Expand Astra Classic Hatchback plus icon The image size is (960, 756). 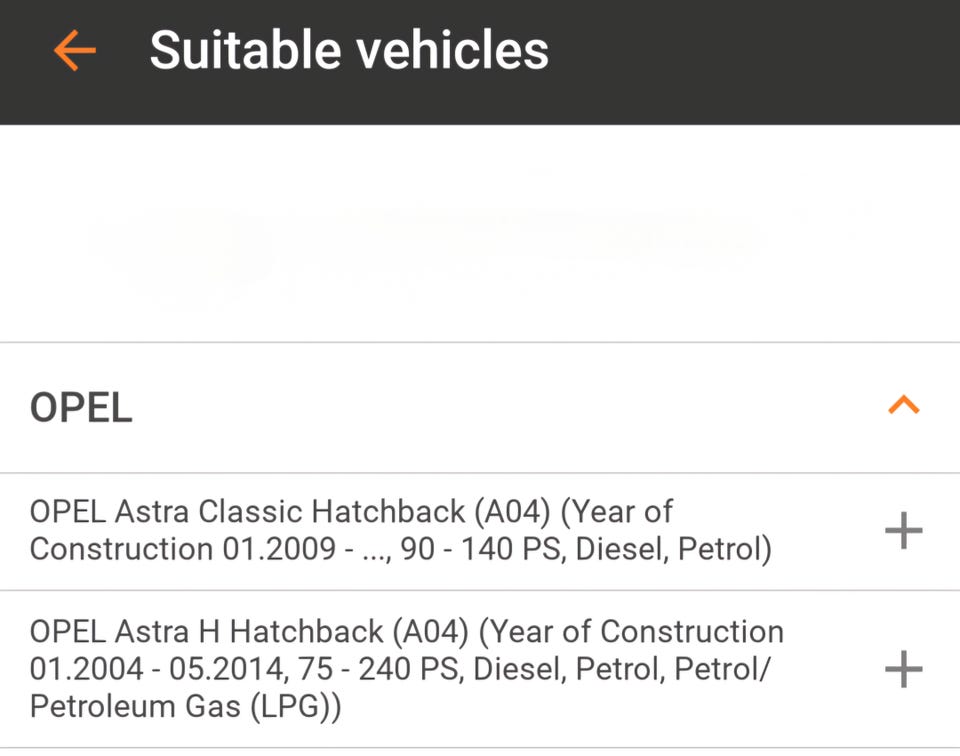(x=903, y=531)
